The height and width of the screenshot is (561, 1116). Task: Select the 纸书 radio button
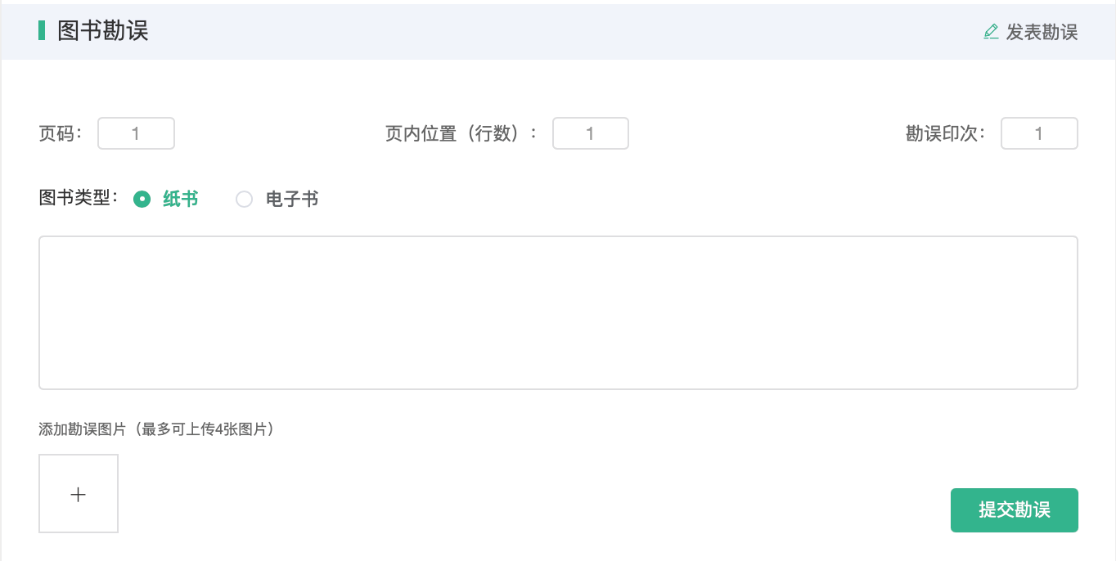142,199
